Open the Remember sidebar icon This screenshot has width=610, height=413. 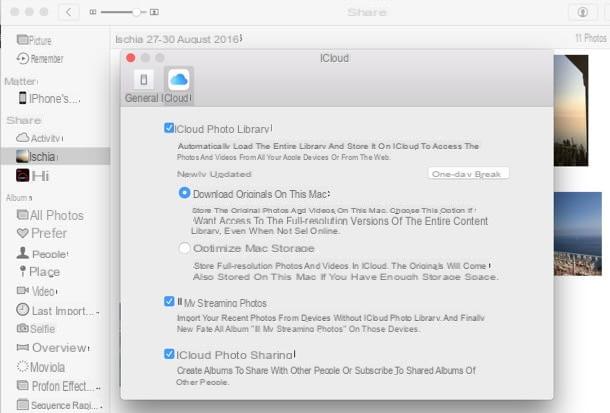(23, 58)
